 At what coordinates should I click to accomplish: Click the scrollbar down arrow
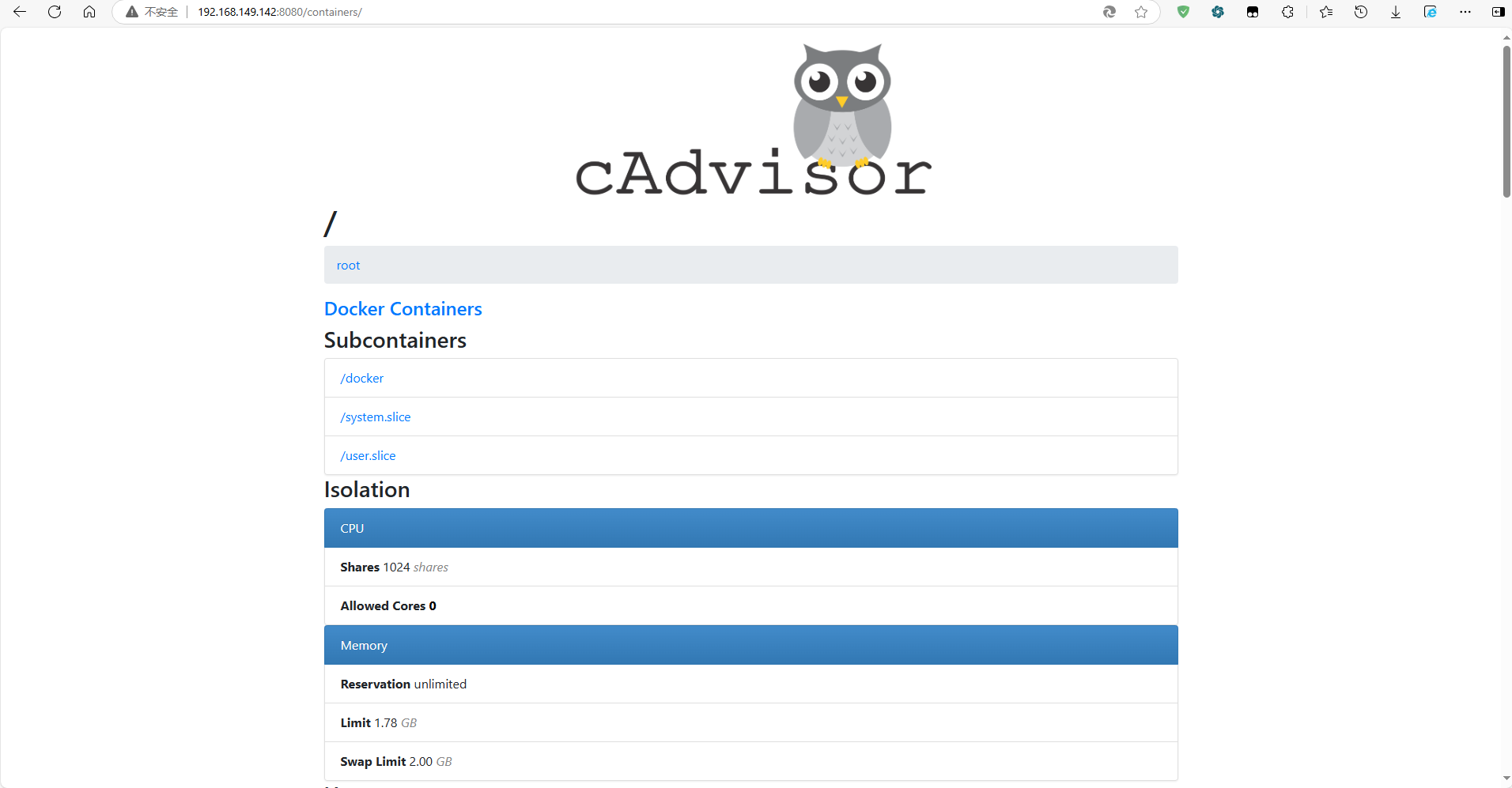coord(1506,779)
